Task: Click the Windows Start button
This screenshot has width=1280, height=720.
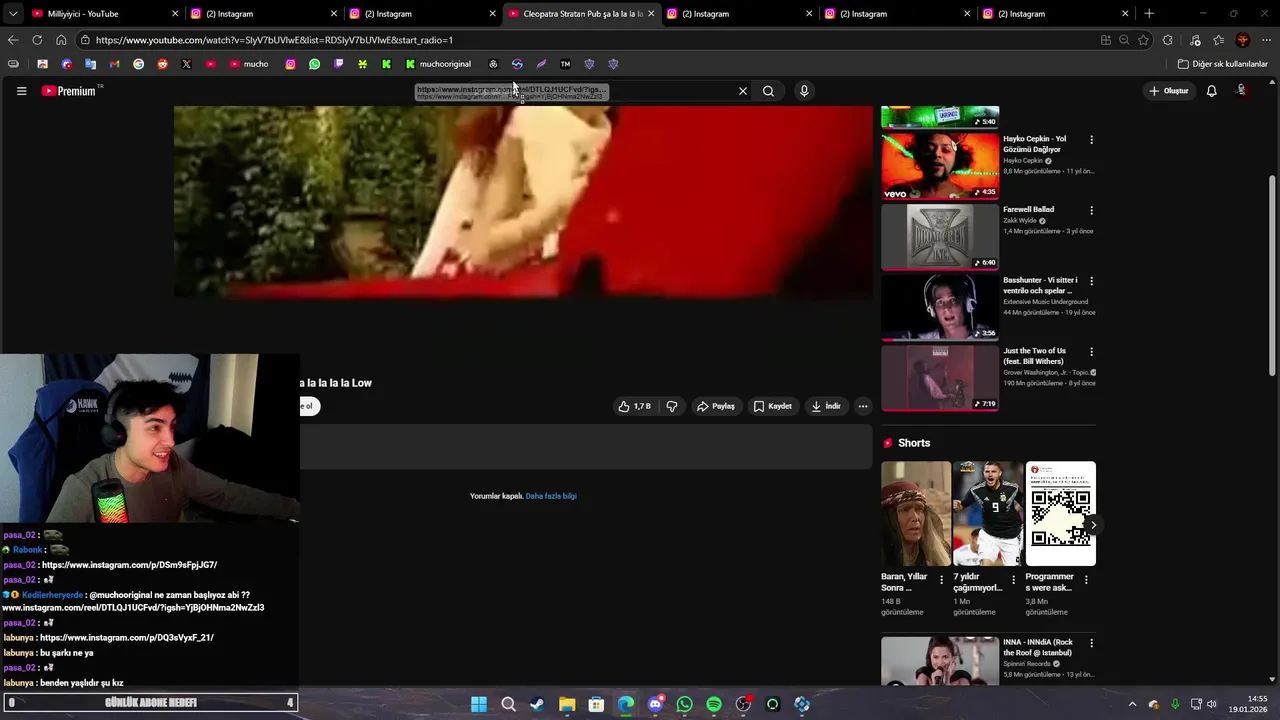Action: [x=479, y=704]
